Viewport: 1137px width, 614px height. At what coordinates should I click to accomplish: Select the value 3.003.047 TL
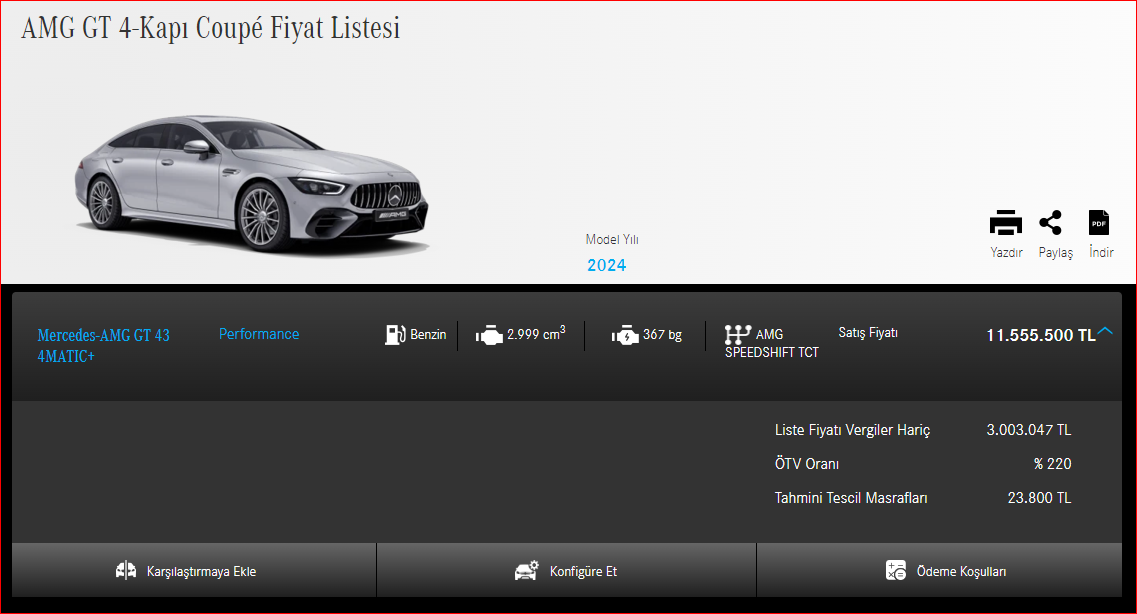click(x=1028, y=430)
